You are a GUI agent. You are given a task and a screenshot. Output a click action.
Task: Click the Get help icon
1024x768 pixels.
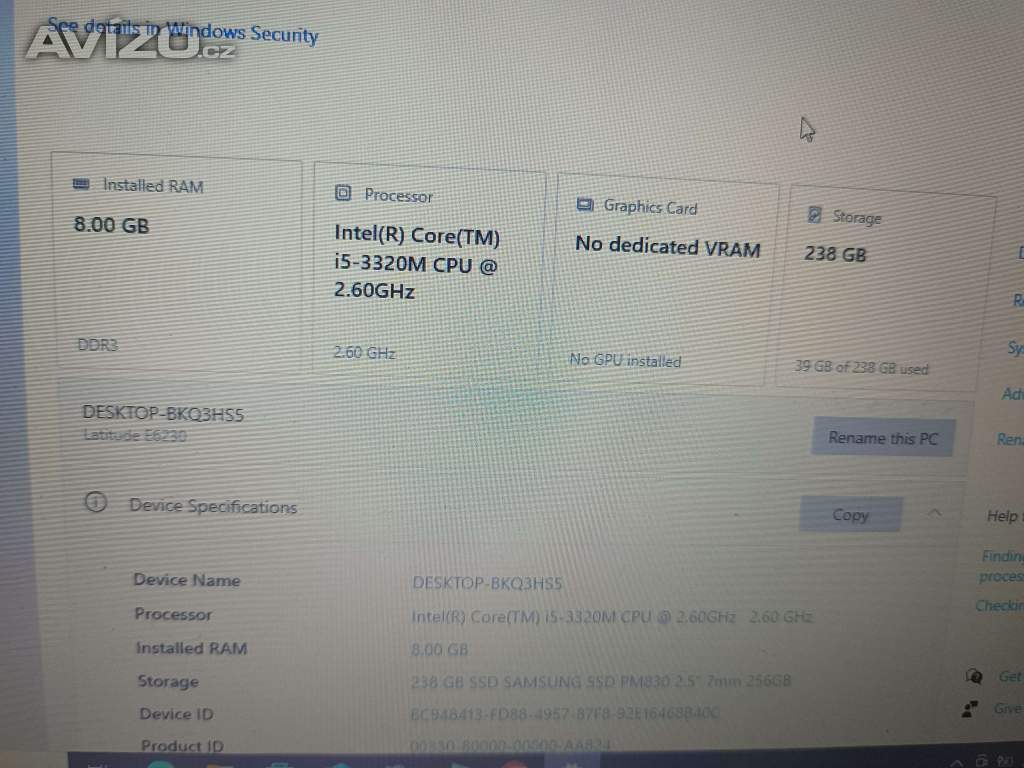974,676
